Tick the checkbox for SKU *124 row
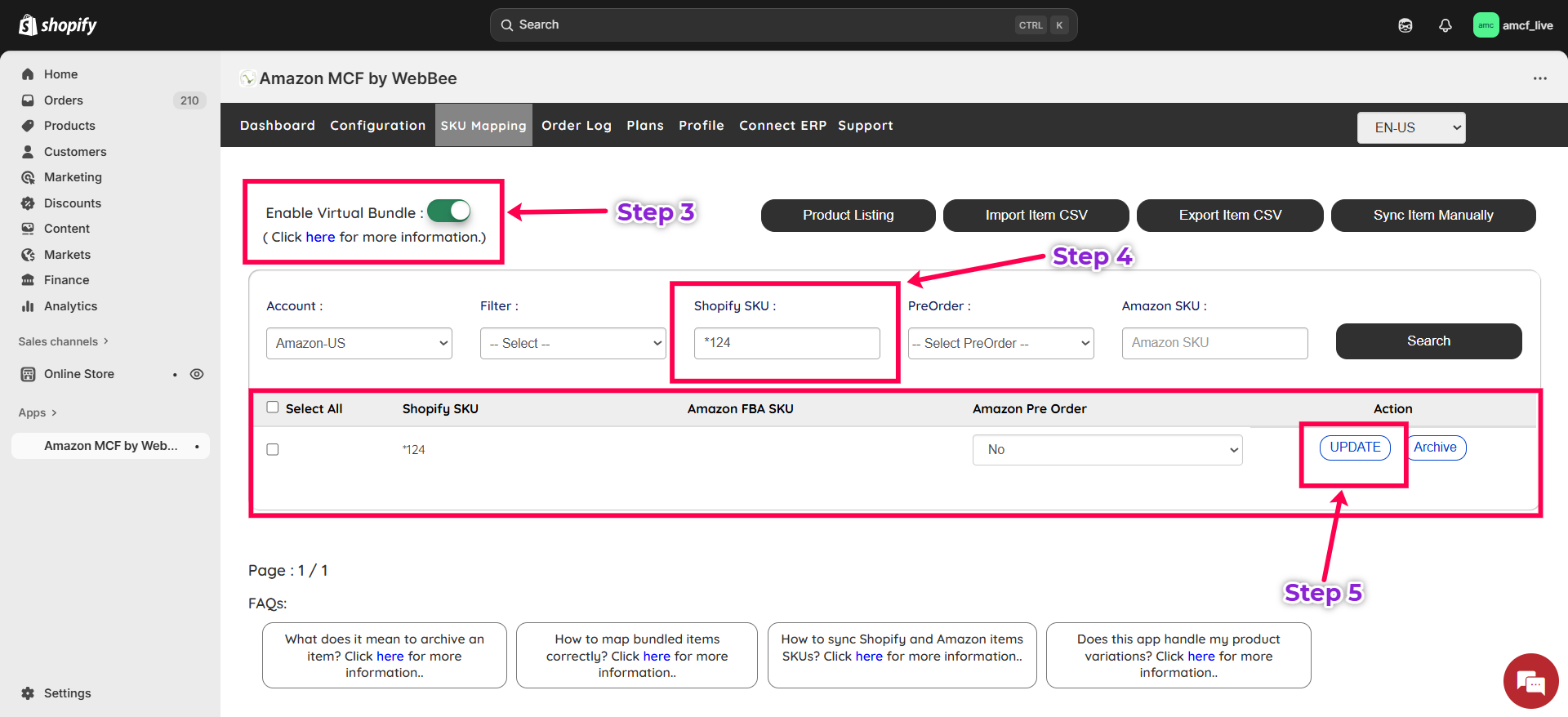 (x=273, y=450)
